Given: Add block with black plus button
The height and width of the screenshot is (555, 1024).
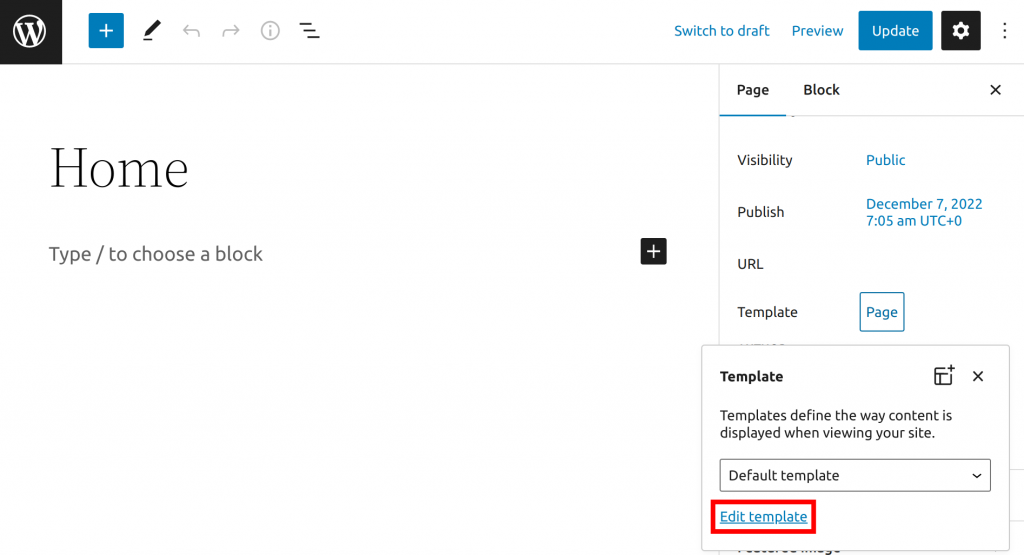Looking at the screenshot, I should point(653,252).
